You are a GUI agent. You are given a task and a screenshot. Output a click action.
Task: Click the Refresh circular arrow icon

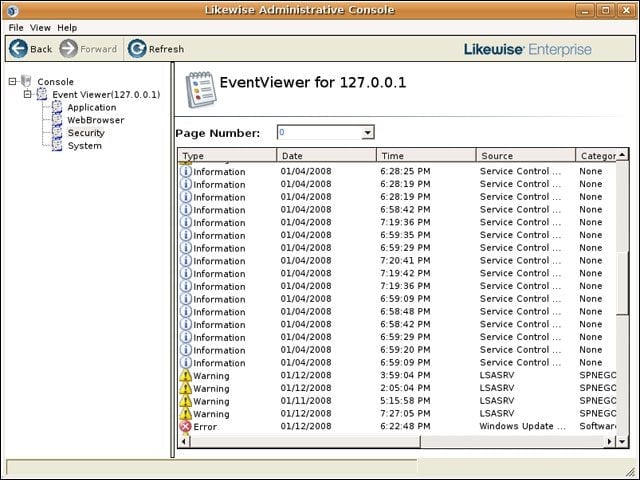(x=137, y=49)
